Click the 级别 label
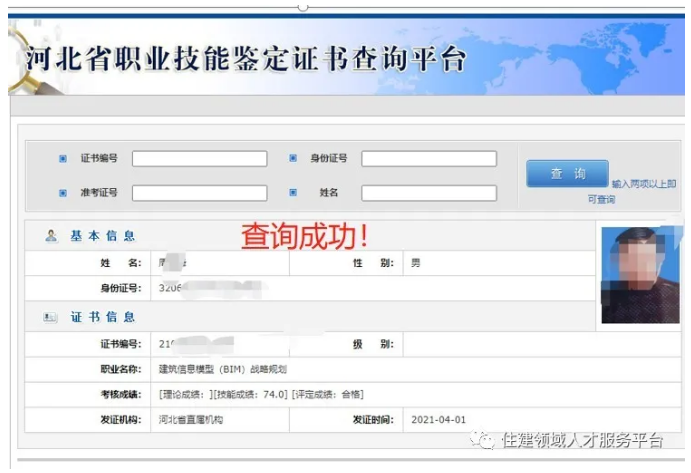The width and height of the screenshot is (691, 473). coord(373,344)
